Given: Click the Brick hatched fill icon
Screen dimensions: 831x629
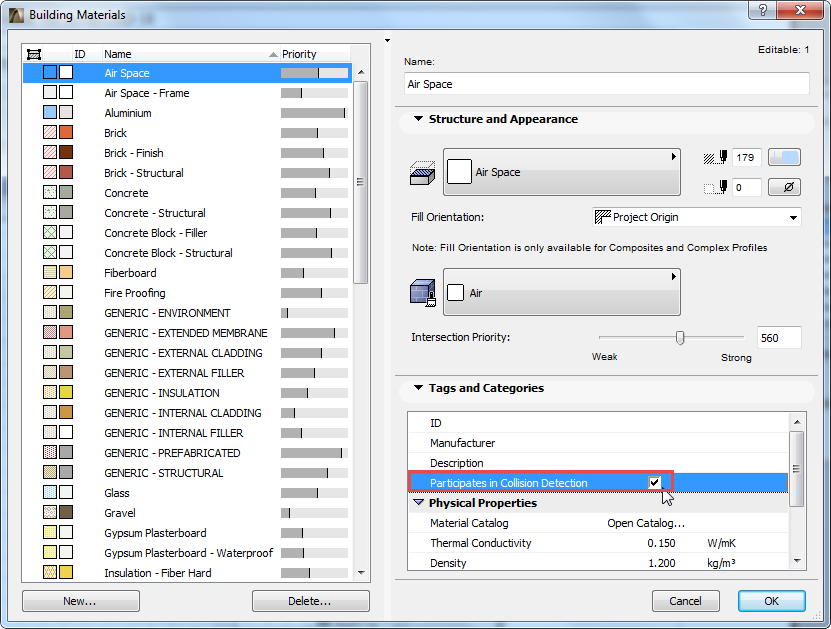Looking at the screenshot, I should pyautogui.click(x=50, y=132).
